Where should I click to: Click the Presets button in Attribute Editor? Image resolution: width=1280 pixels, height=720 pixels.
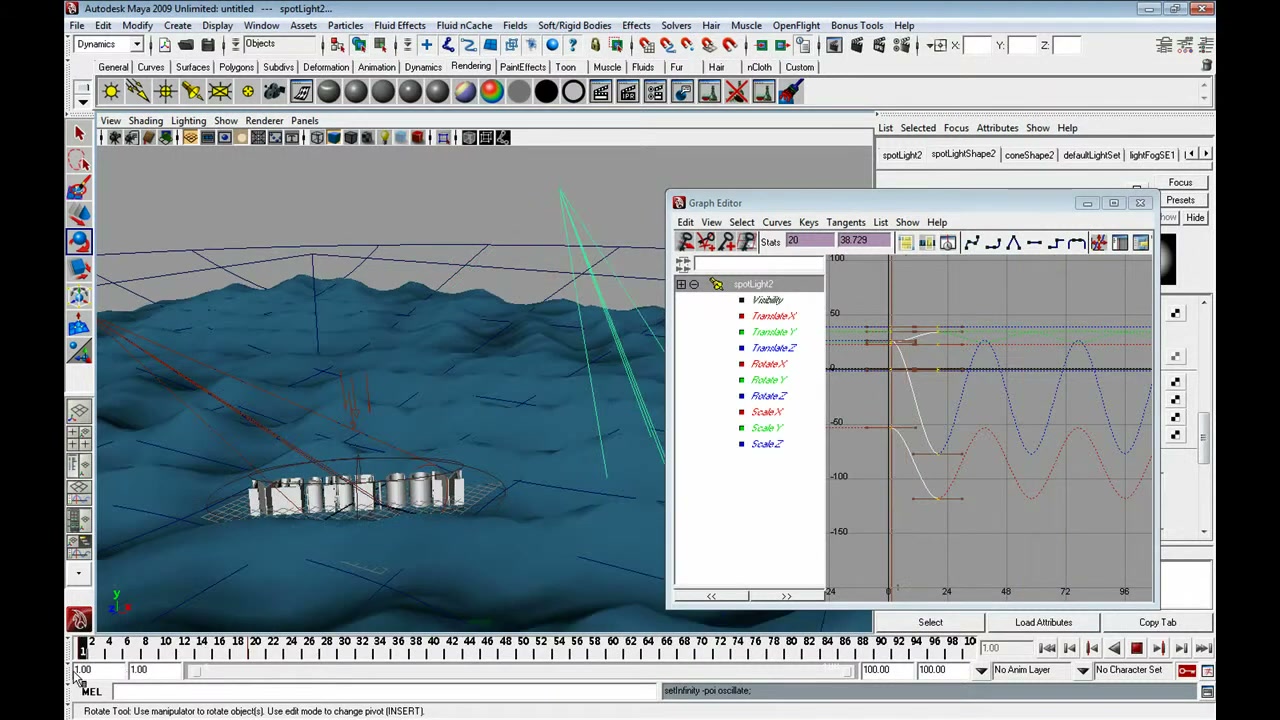(1180, 200)
